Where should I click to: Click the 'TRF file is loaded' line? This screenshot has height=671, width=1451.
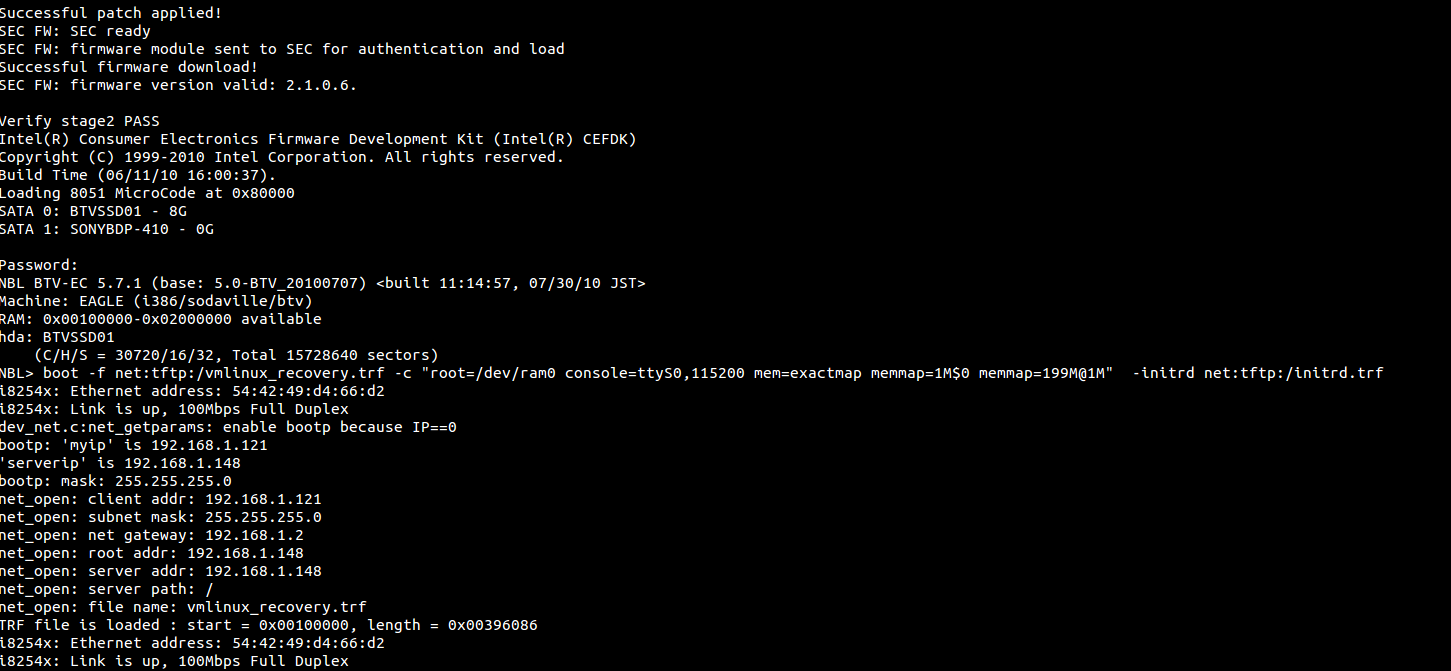coord(269,625)
